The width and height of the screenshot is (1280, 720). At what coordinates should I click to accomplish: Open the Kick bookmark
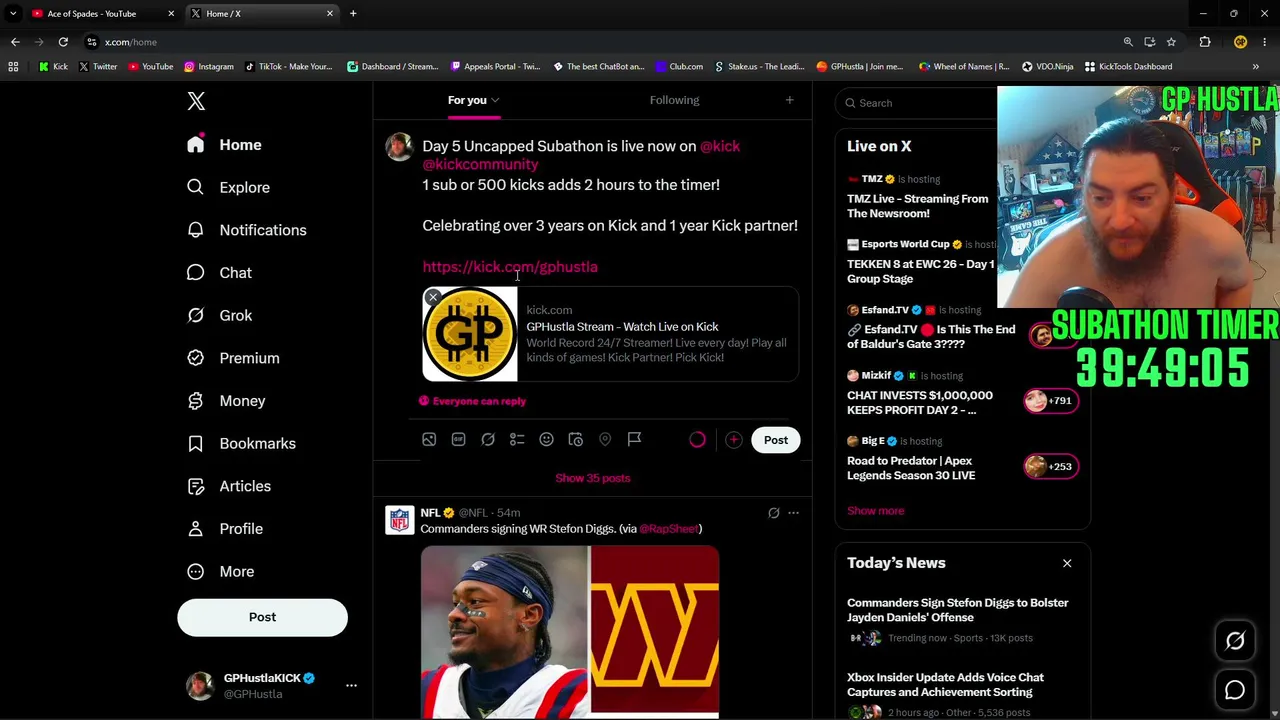point(53,67)
